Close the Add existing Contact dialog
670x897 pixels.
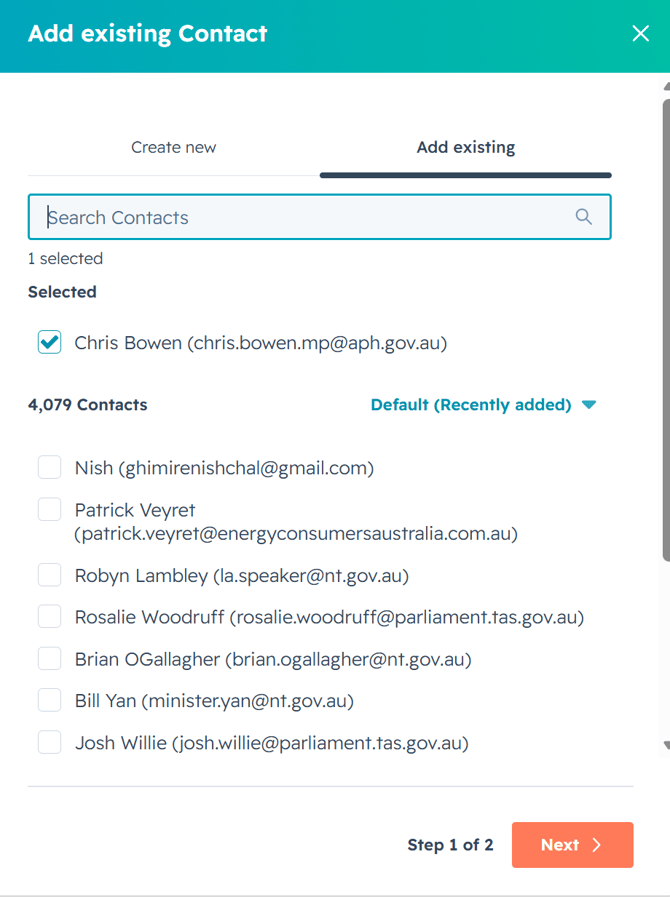[640, 33]
